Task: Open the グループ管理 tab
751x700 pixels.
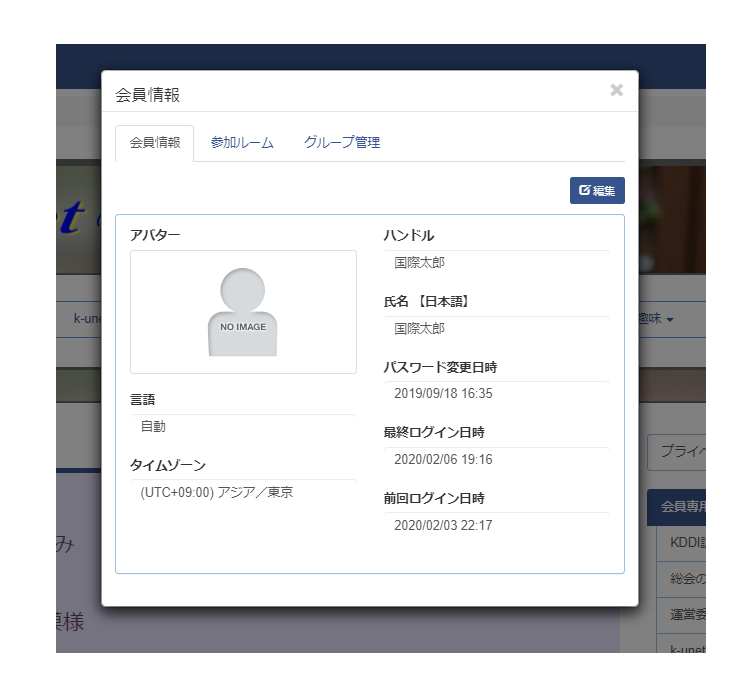Action: coord(342,143)
